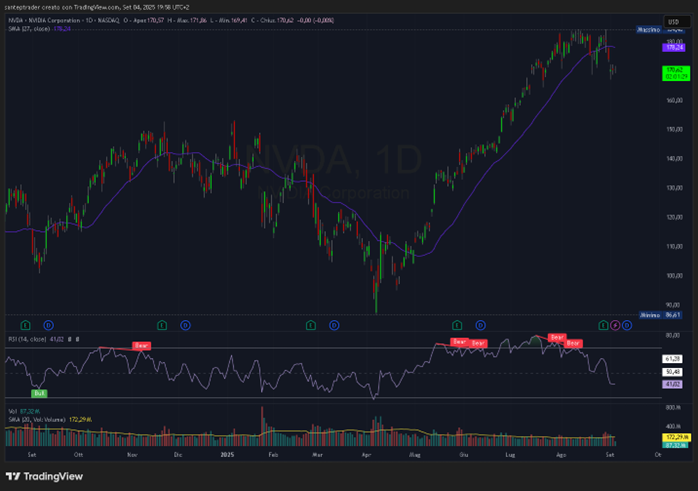Click the November 2024 Bear divergence label
The width and height of the screenshot is (698, 491).
142,345
